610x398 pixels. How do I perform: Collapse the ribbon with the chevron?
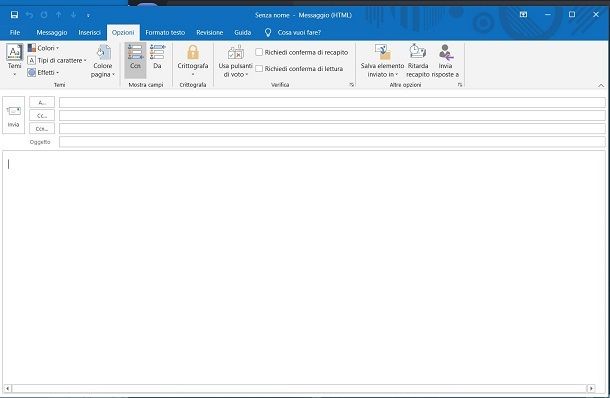(x=601, y=85)
